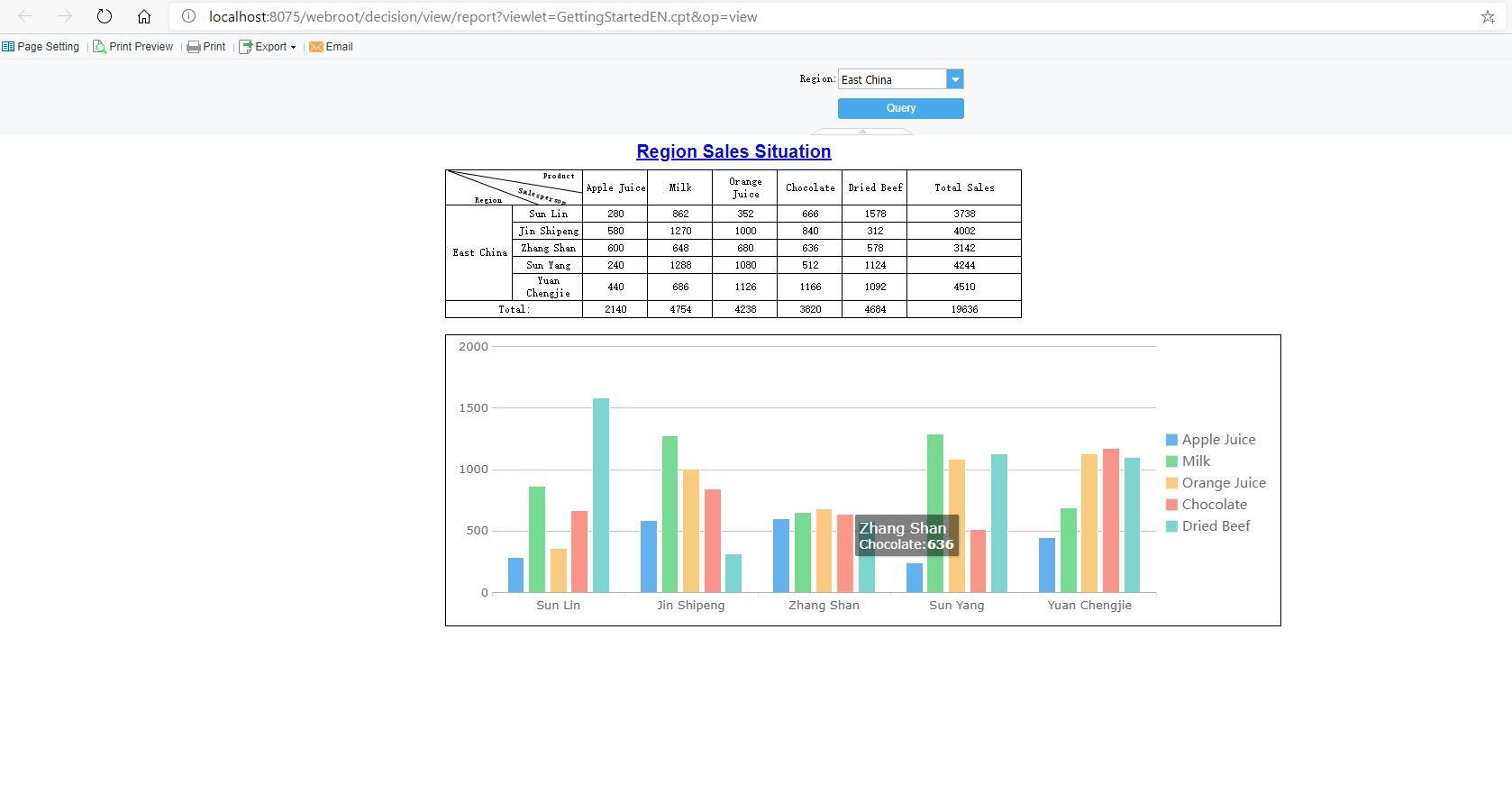This screenshot has height=803, width=1512.
Task: Bookmark this page with star icon
Action: coord(1488,16)
